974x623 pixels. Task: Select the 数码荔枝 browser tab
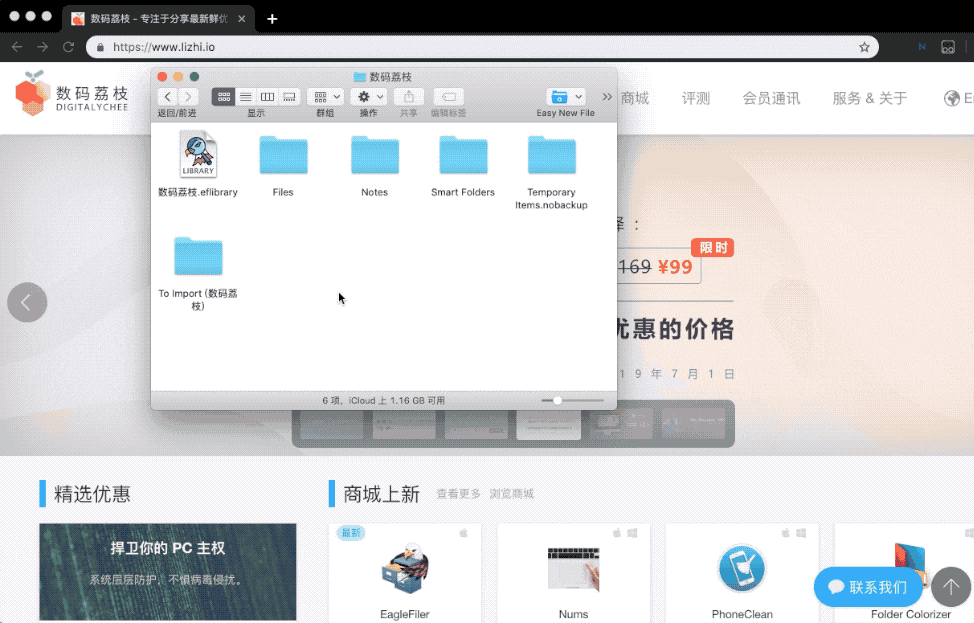pos(158,19)
